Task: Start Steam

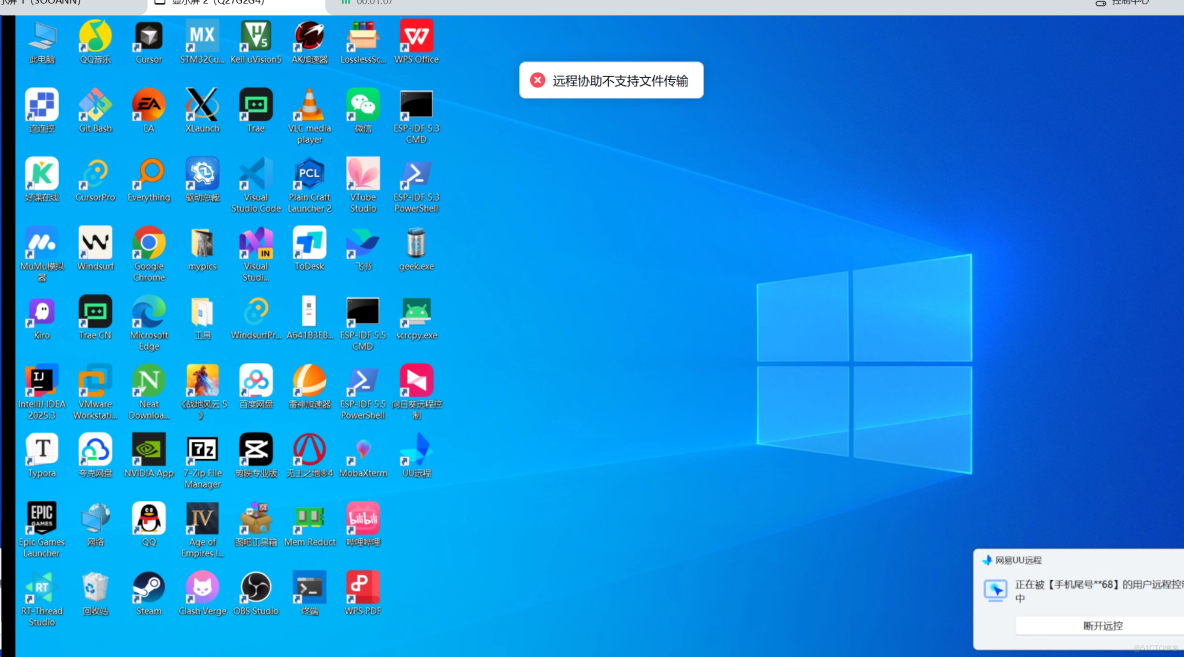Action: (148, 588)
